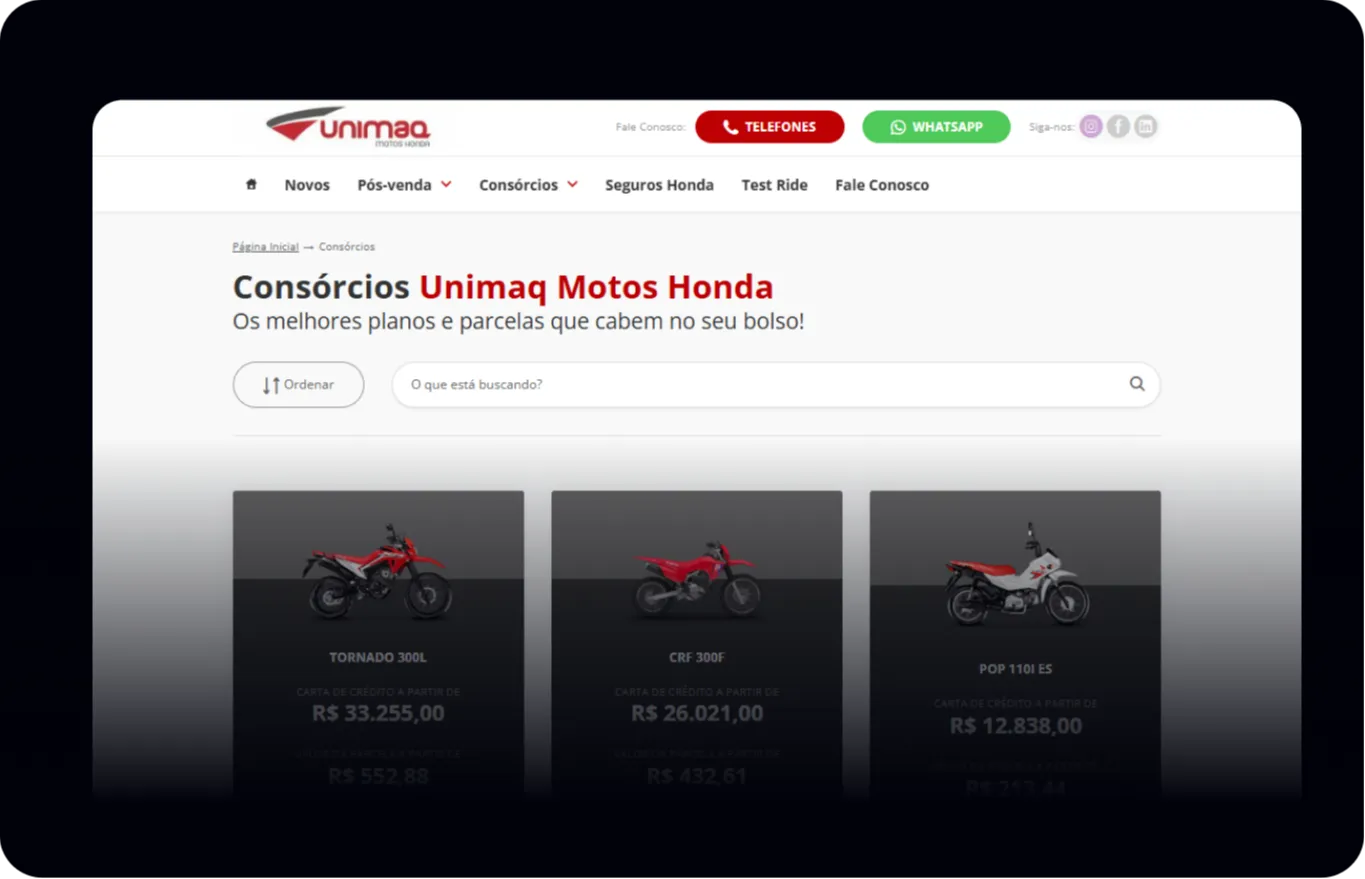This screenshot has height=879, width=1365.
Task: Focus the 'O que está buscando?' search field
Action: point(776,384)
